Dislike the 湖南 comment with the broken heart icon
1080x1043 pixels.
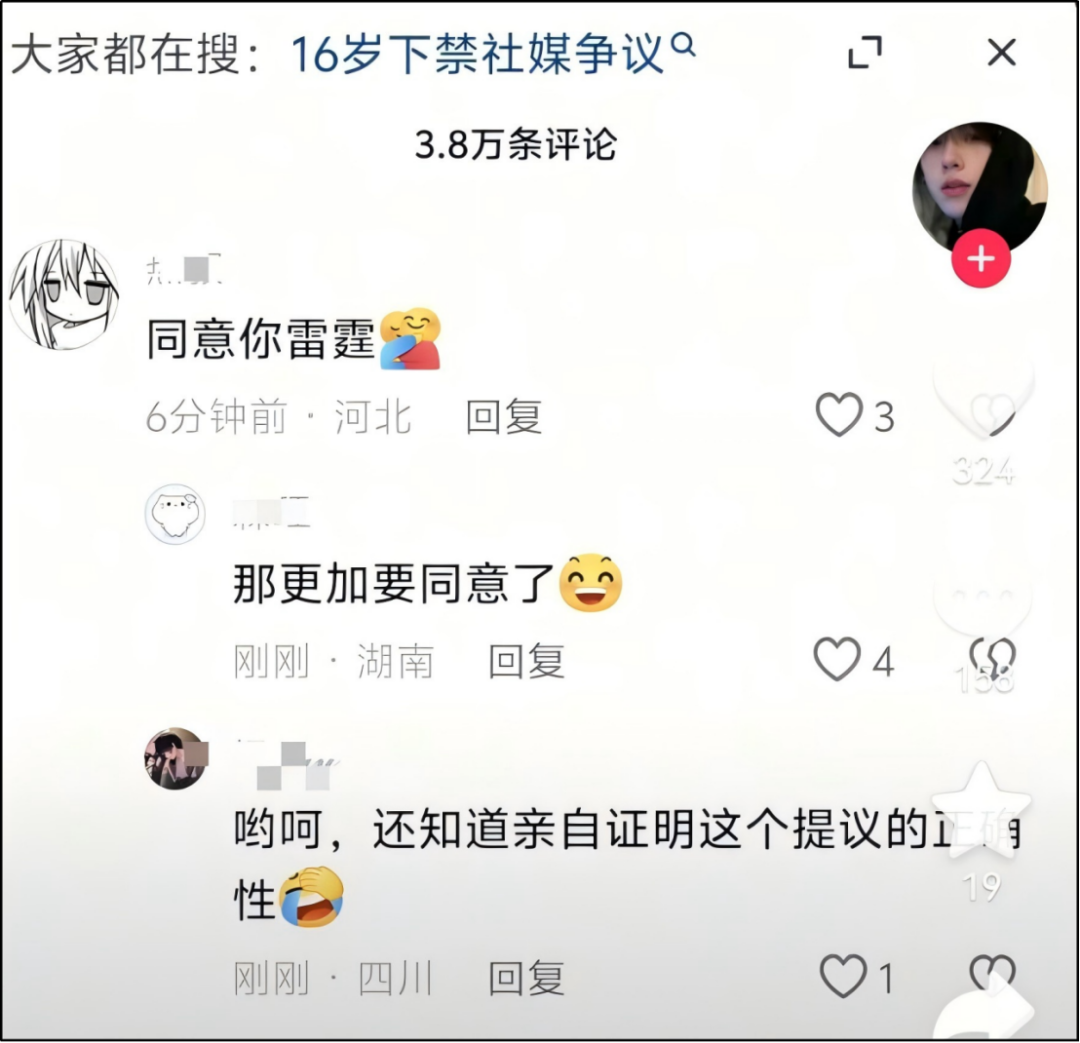pyautogui.click(x=993, y=656)
